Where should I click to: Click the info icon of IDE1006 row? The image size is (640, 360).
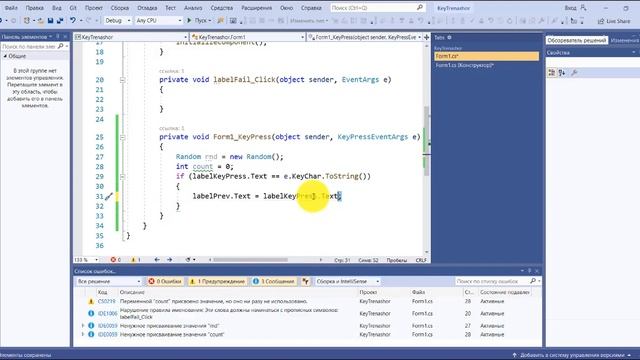click(x=91, y=313)
